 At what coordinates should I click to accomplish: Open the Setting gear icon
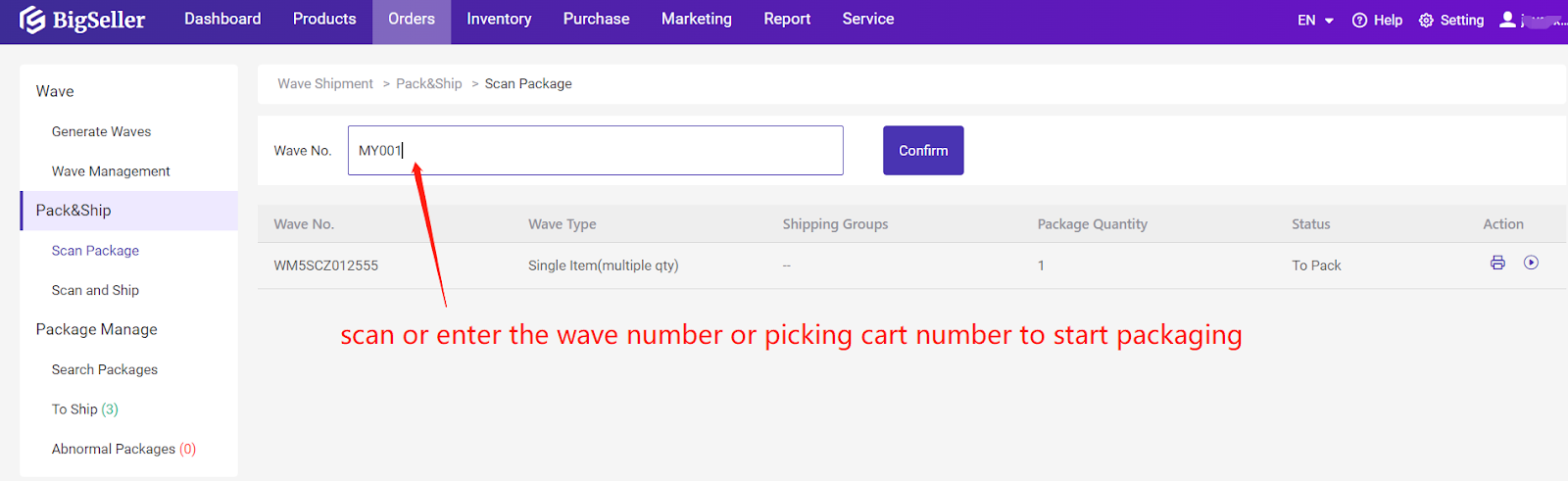[x=1426, y=21]
